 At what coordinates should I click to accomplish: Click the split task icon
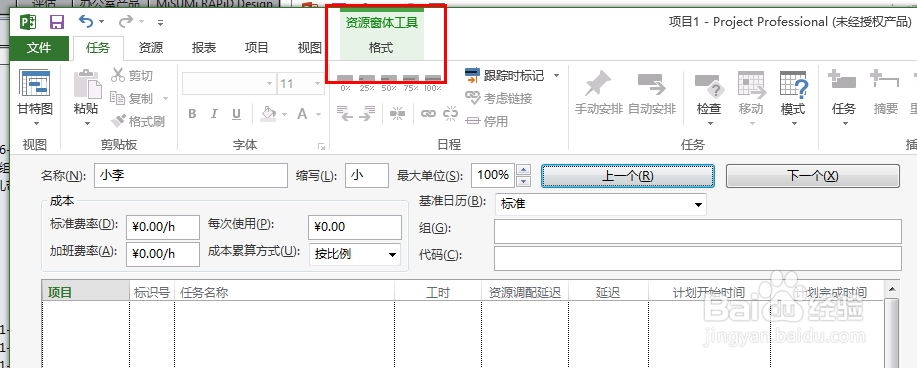tap(398, 114)
